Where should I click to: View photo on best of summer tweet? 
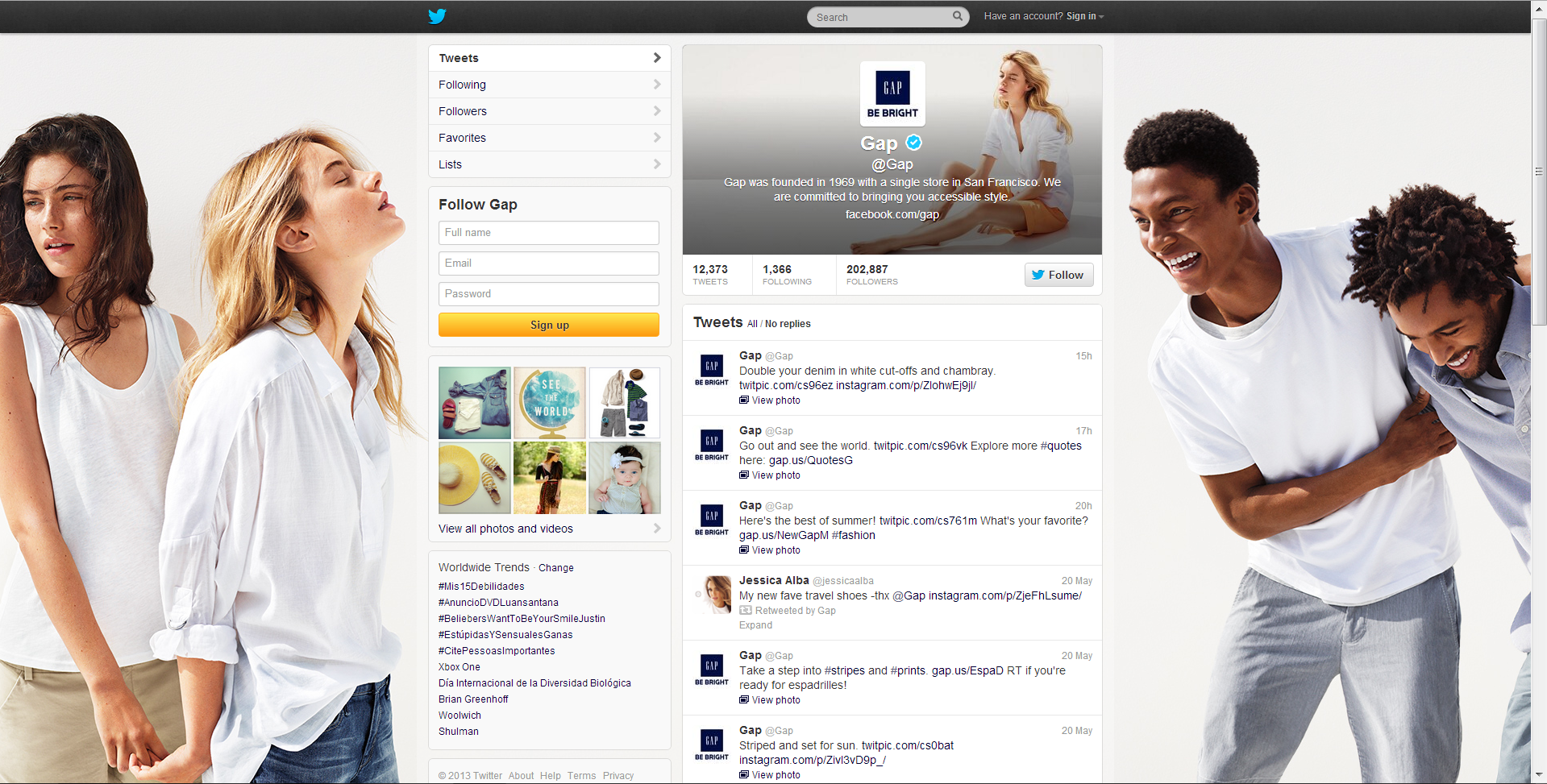click(x=770, y=550)
